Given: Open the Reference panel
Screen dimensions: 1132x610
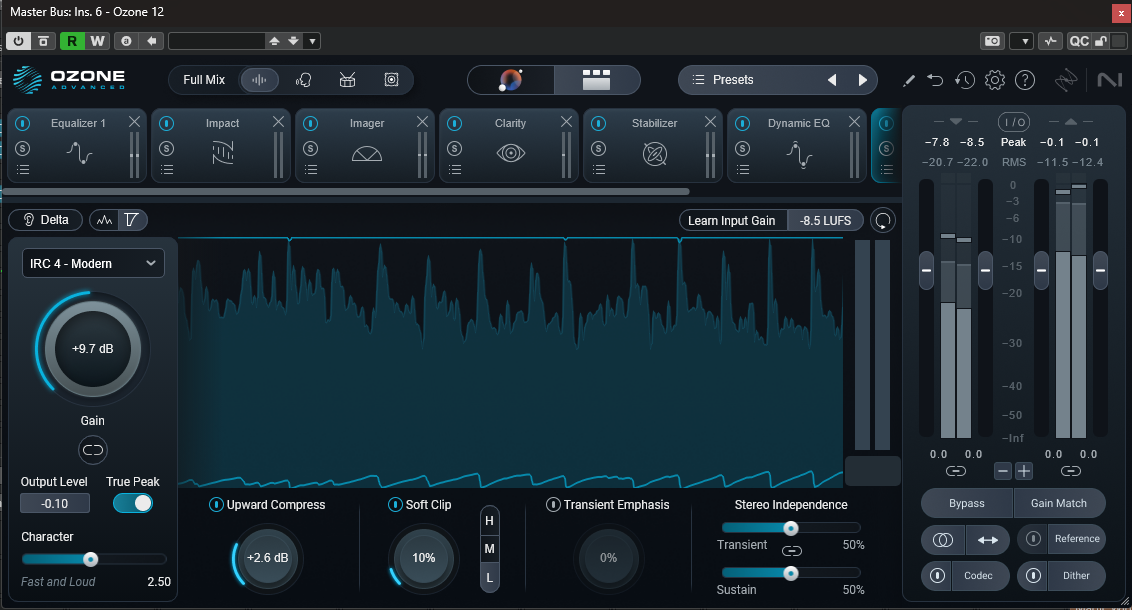Looking at the screenshot, I should [1076, 539].
